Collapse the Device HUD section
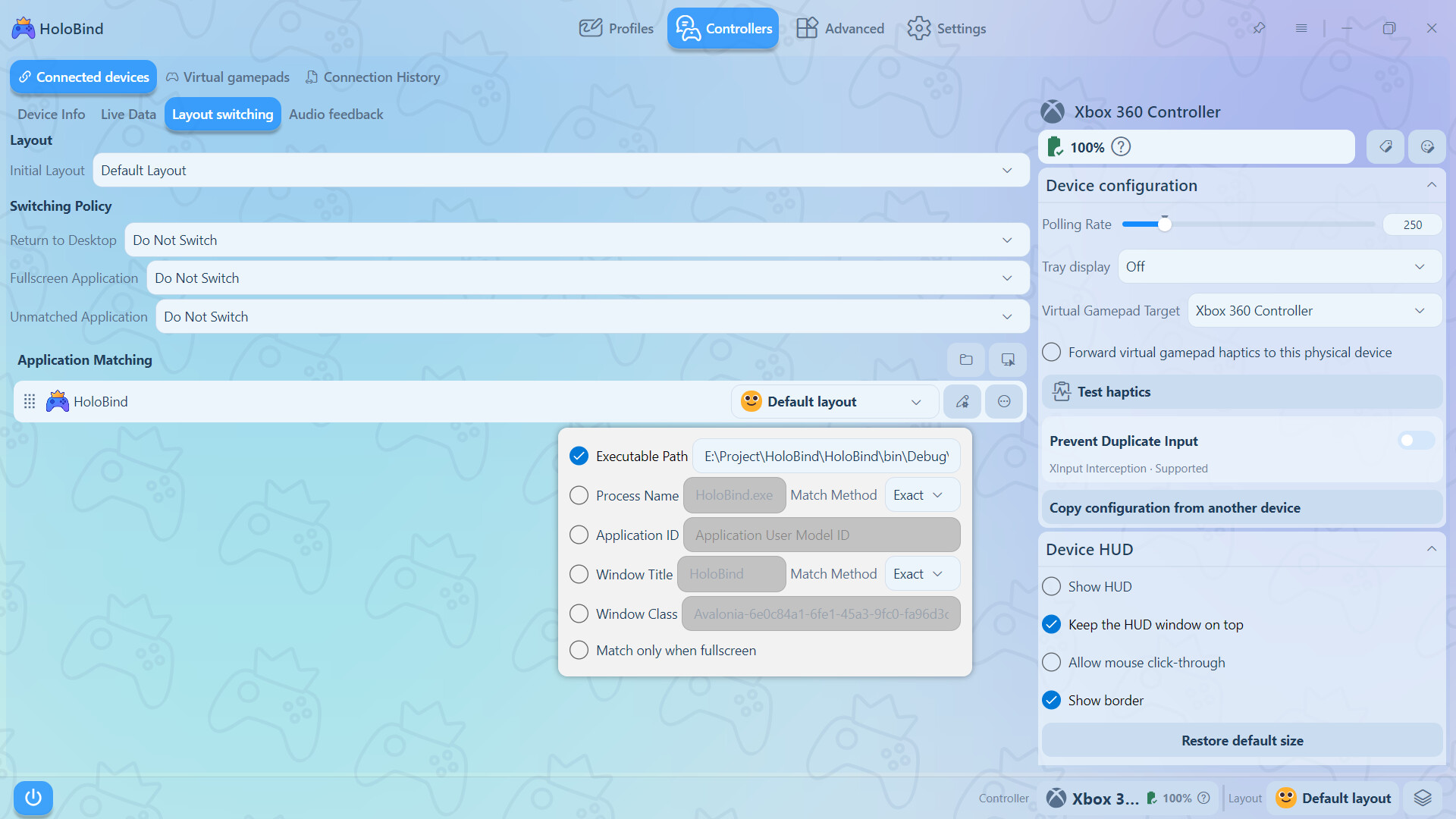Screen dimensions: 1456x819 point(1432,549)
